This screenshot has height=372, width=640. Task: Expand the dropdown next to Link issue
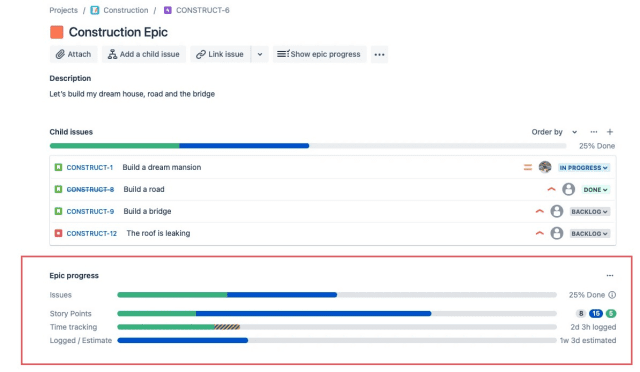(260, 54)
